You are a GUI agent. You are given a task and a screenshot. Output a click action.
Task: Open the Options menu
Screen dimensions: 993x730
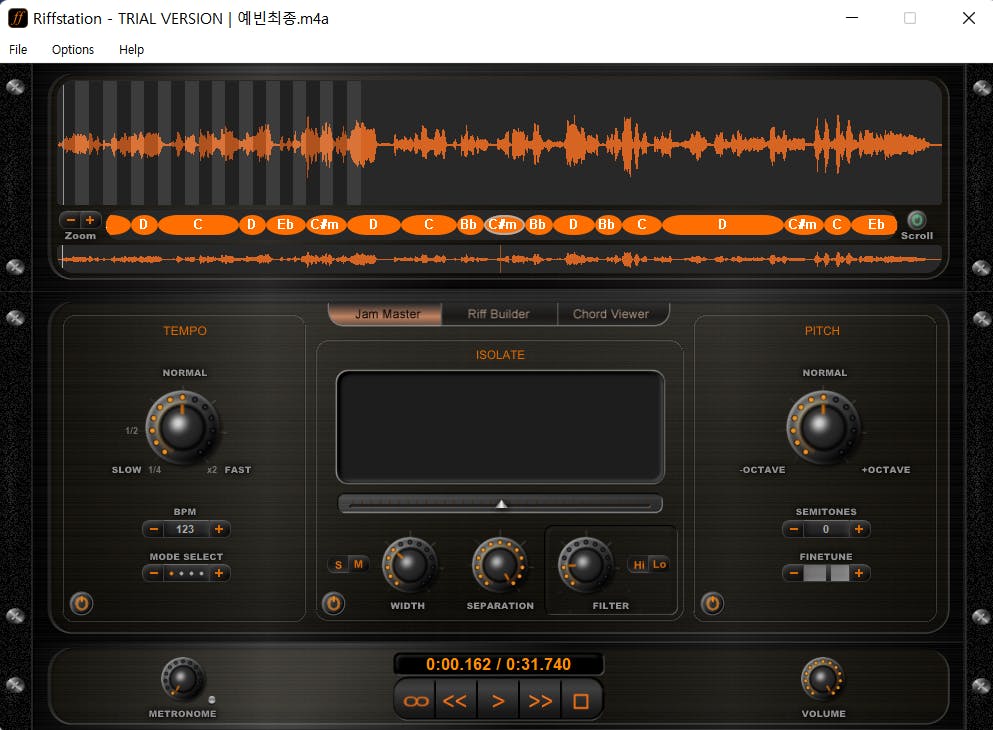tap(73, 49)
